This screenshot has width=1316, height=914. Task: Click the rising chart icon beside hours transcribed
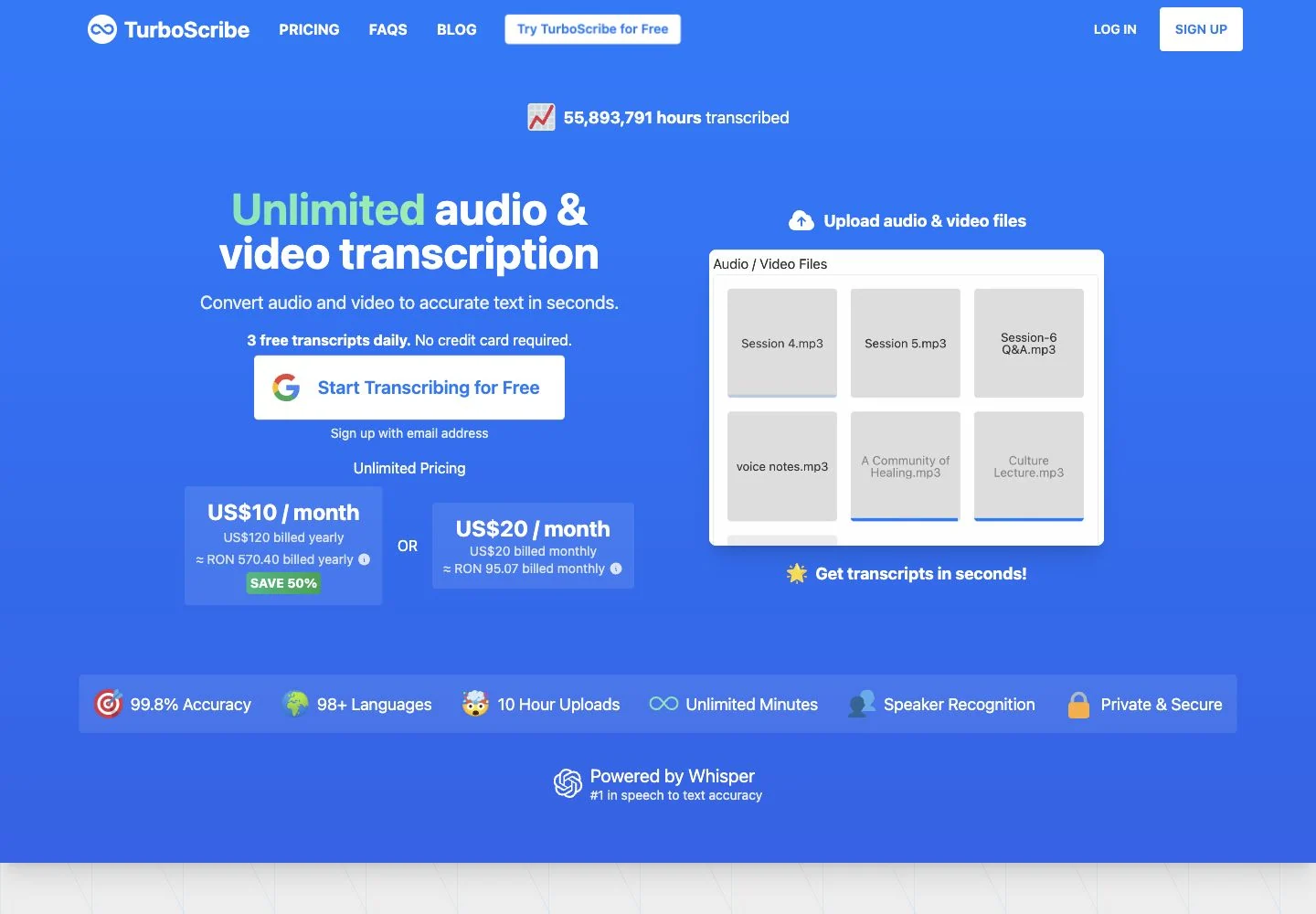click(541, 117)
